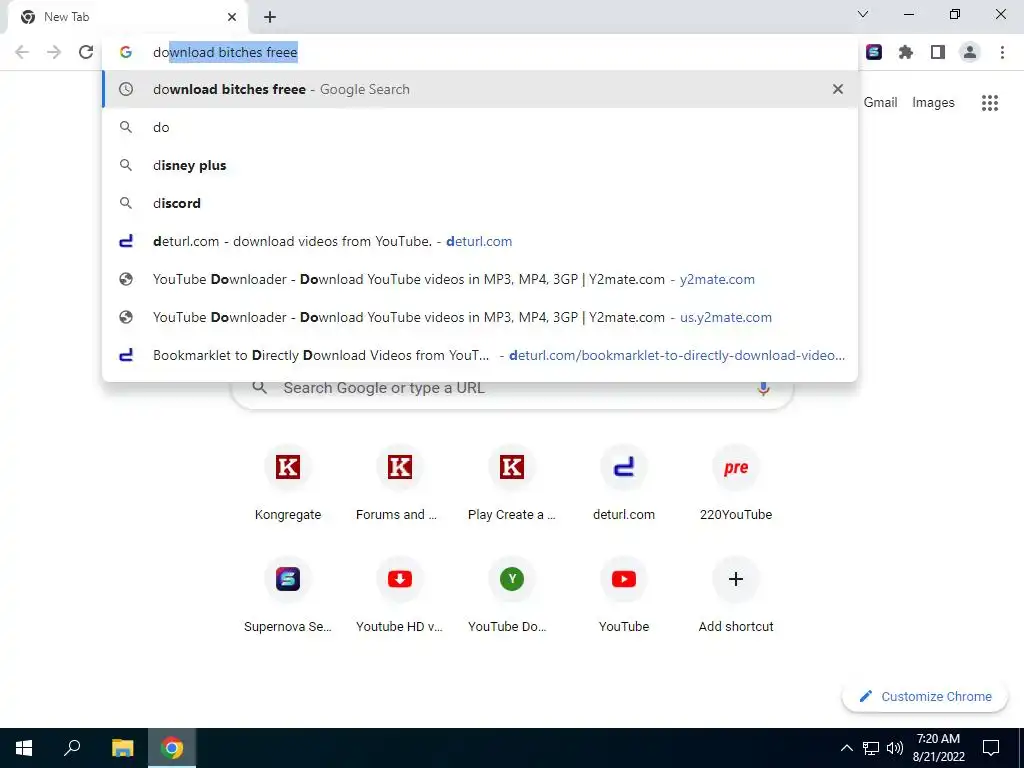Open the Windows Start menu

[x=24, y=748]
